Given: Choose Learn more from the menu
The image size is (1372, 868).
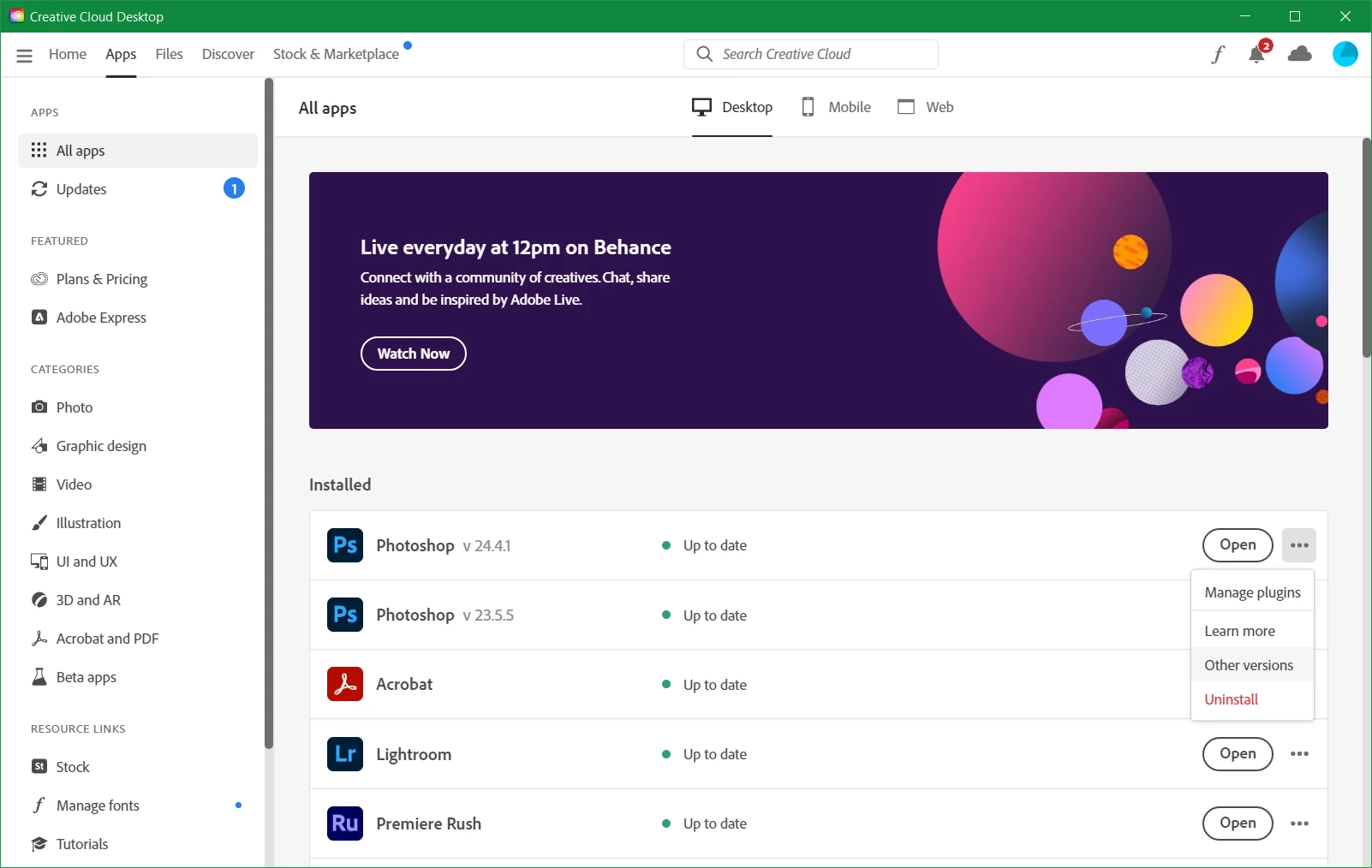Looking at the screenshot, I should (x=1252, y=631).
